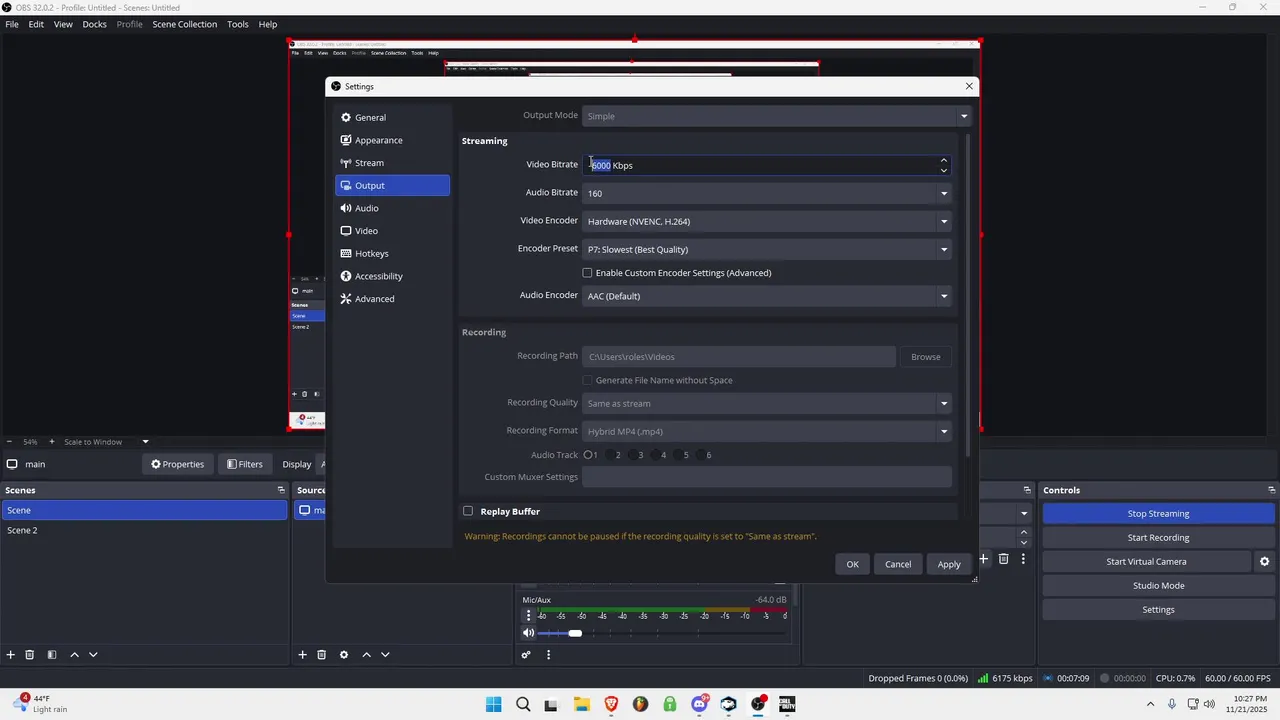Click Stop Streaming button
The width and height of the screenshot is (1280, 720).
[x=1158, y=513]
